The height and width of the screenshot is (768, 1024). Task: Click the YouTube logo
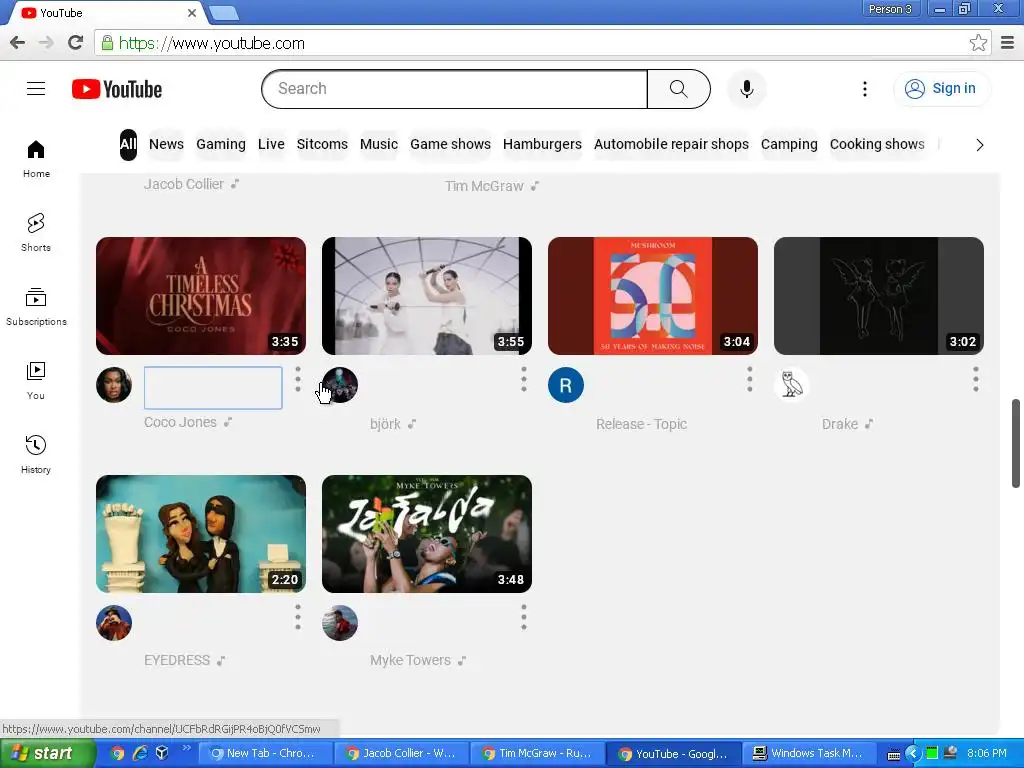(x=117, y=89)
